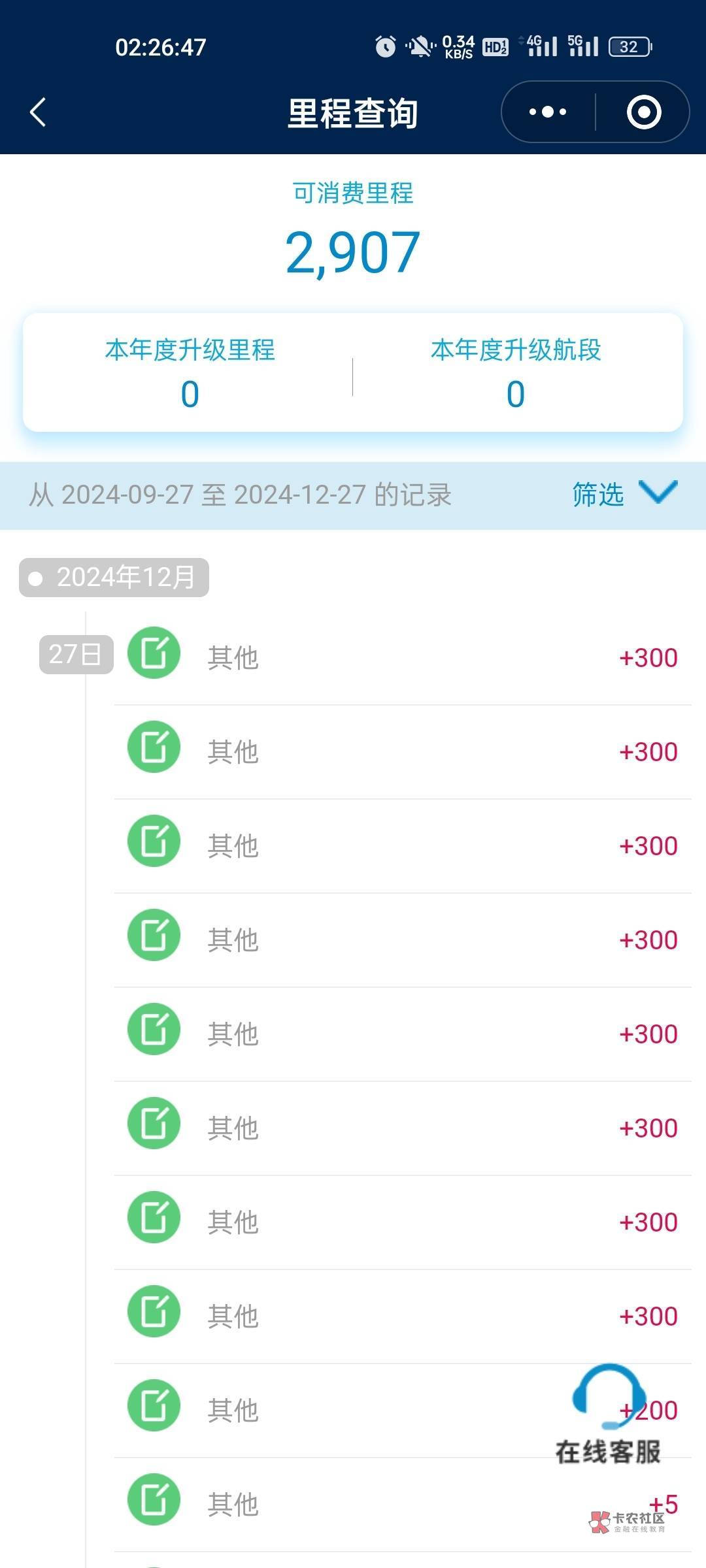Tap the circular close mini program icon
This screenshot has width=706, height=1568.
point(644,112)
